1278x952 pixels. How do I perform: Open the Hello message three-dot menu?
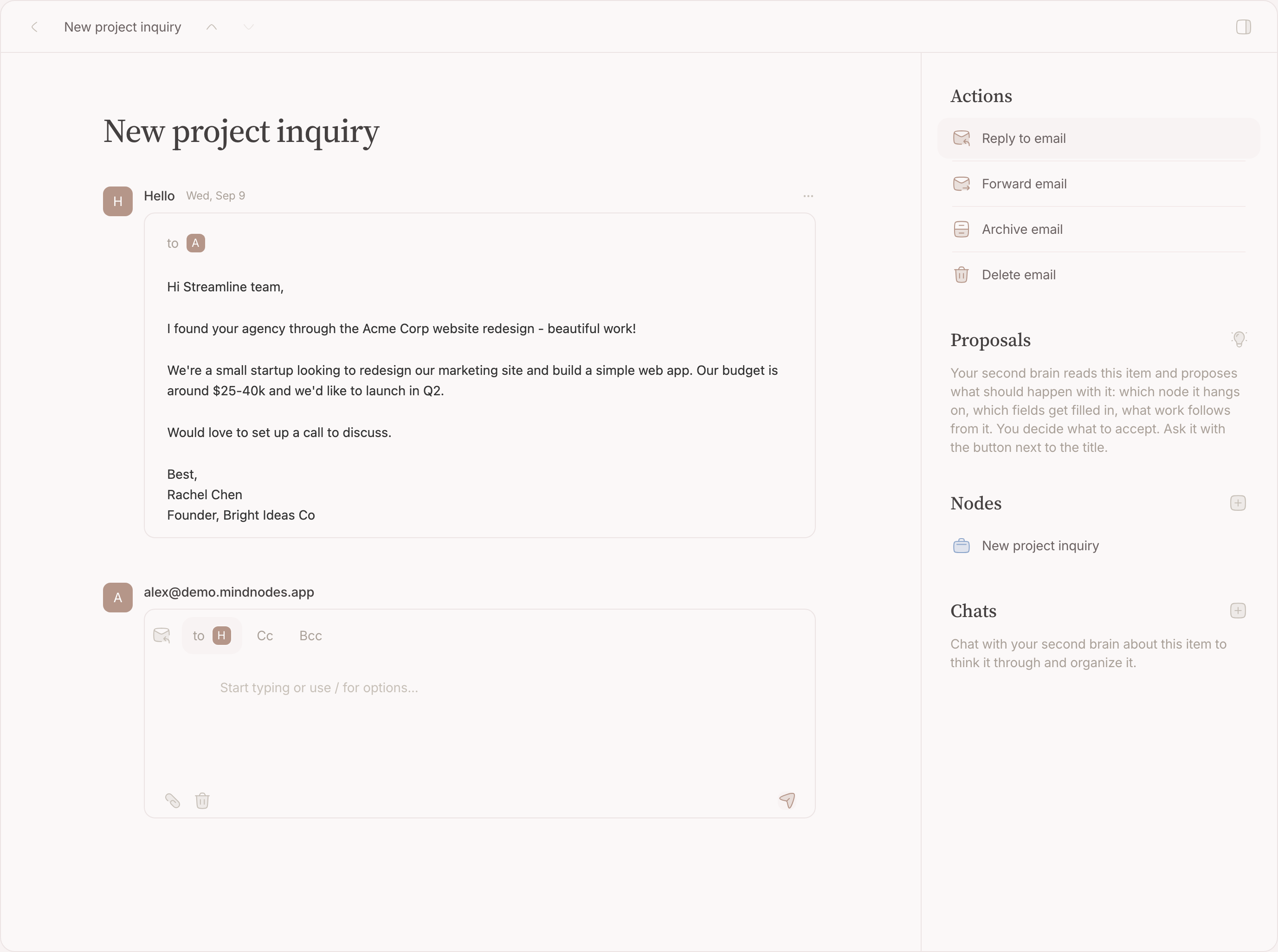[x=808, y=197]
